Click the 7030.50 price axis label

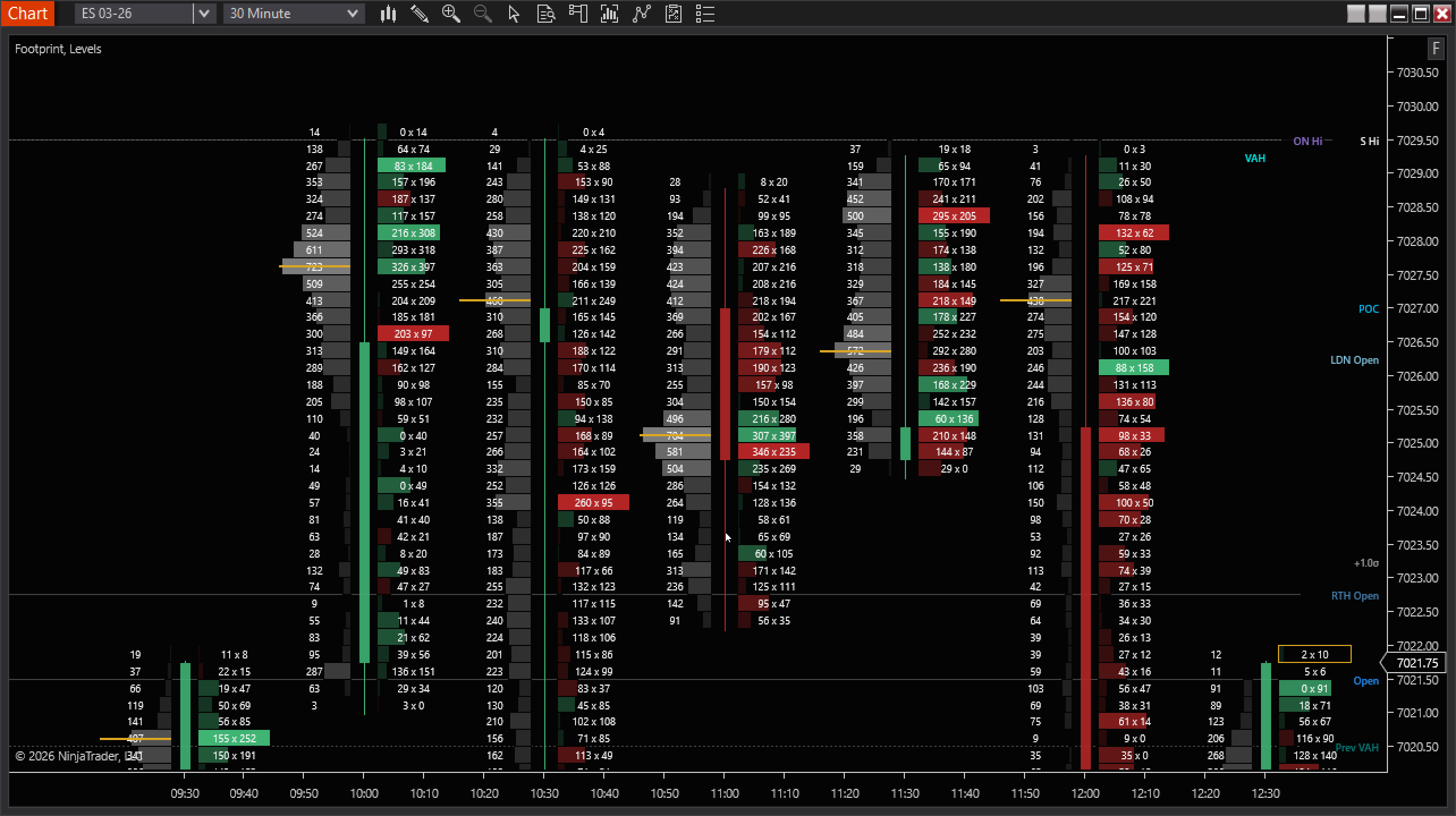pyautogui.click(x=1417, y=73)
